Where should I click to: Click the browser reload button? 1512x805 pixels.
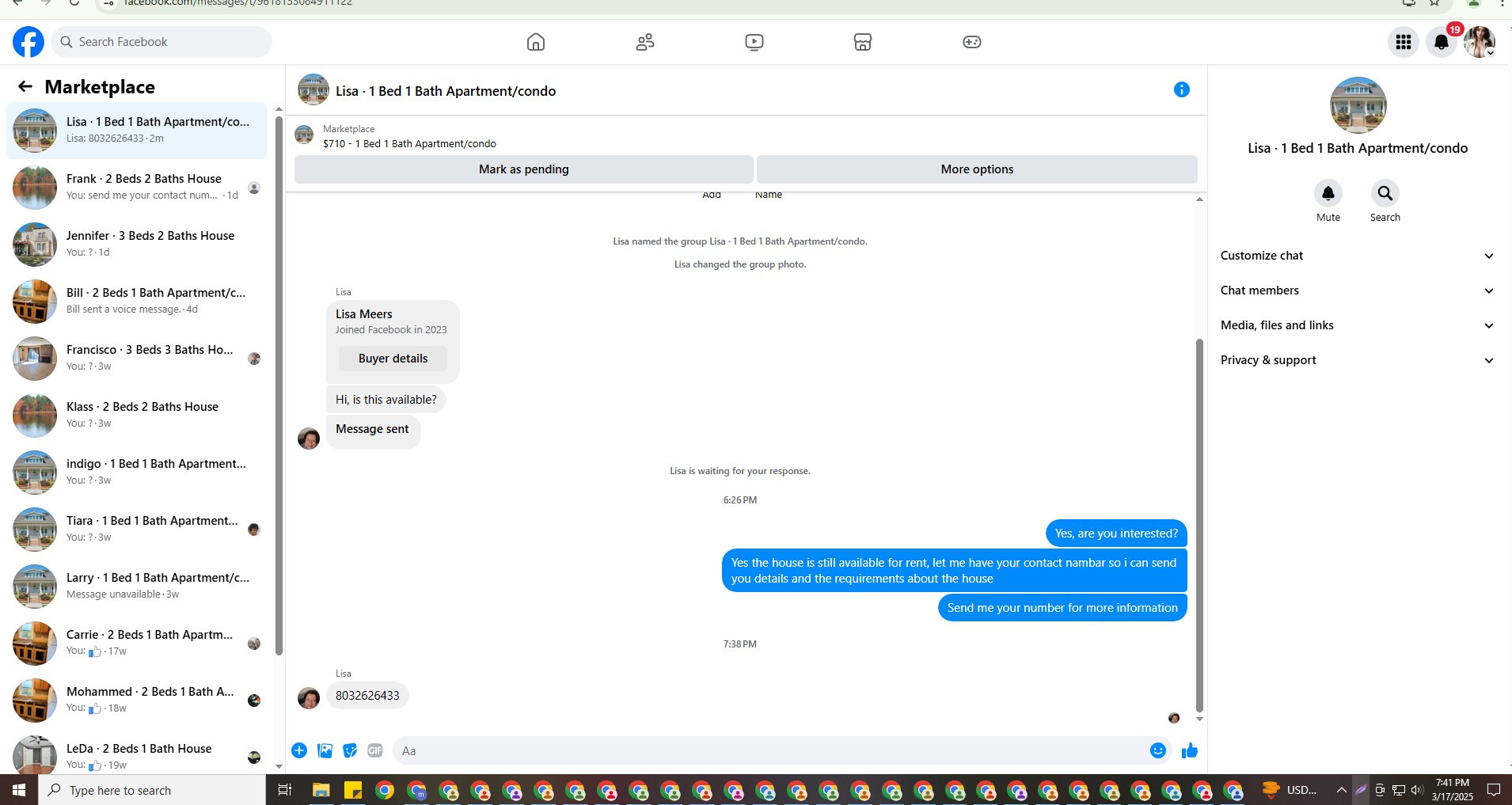74,2
